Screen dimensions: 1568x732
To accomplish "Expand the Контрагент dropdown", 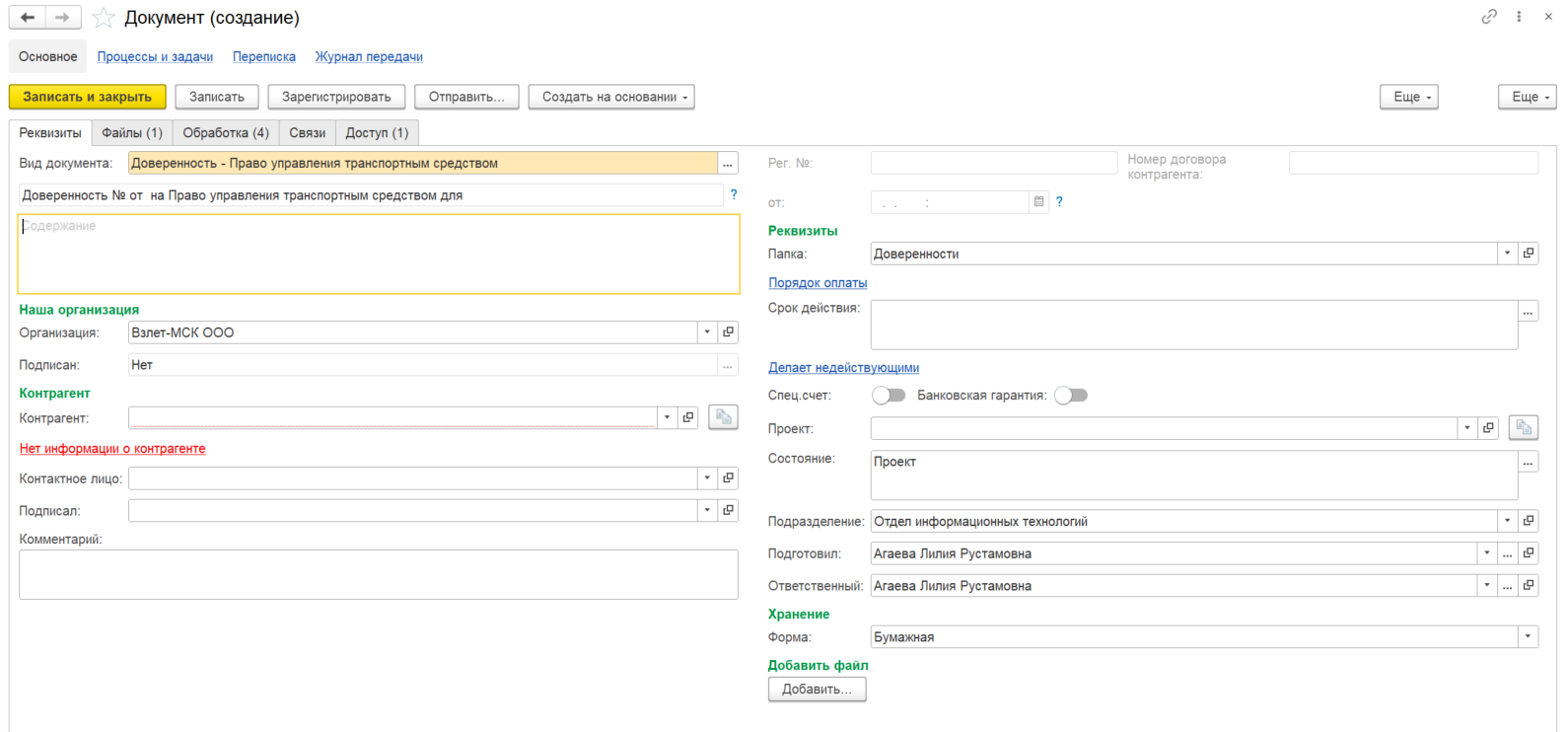I will [668, 417].
